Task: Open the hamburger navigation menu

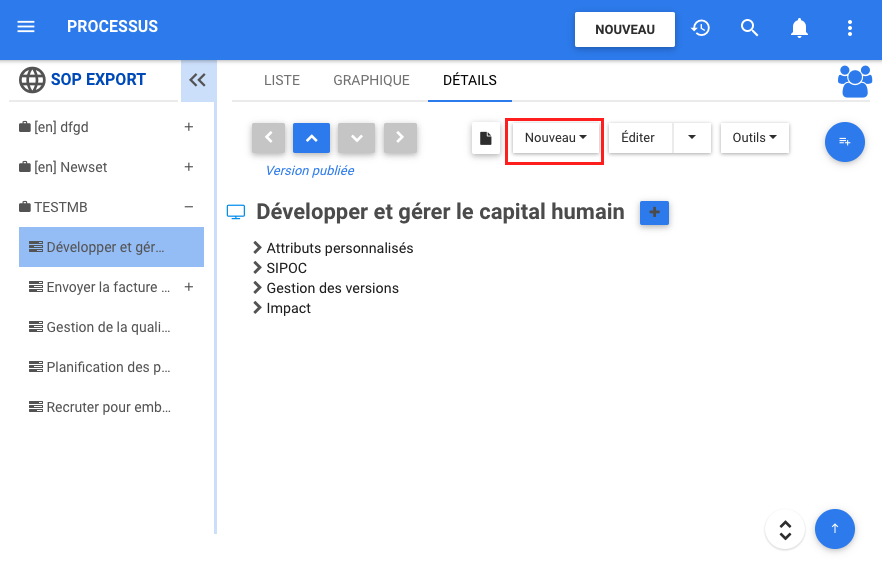Action: click(26, 26)
